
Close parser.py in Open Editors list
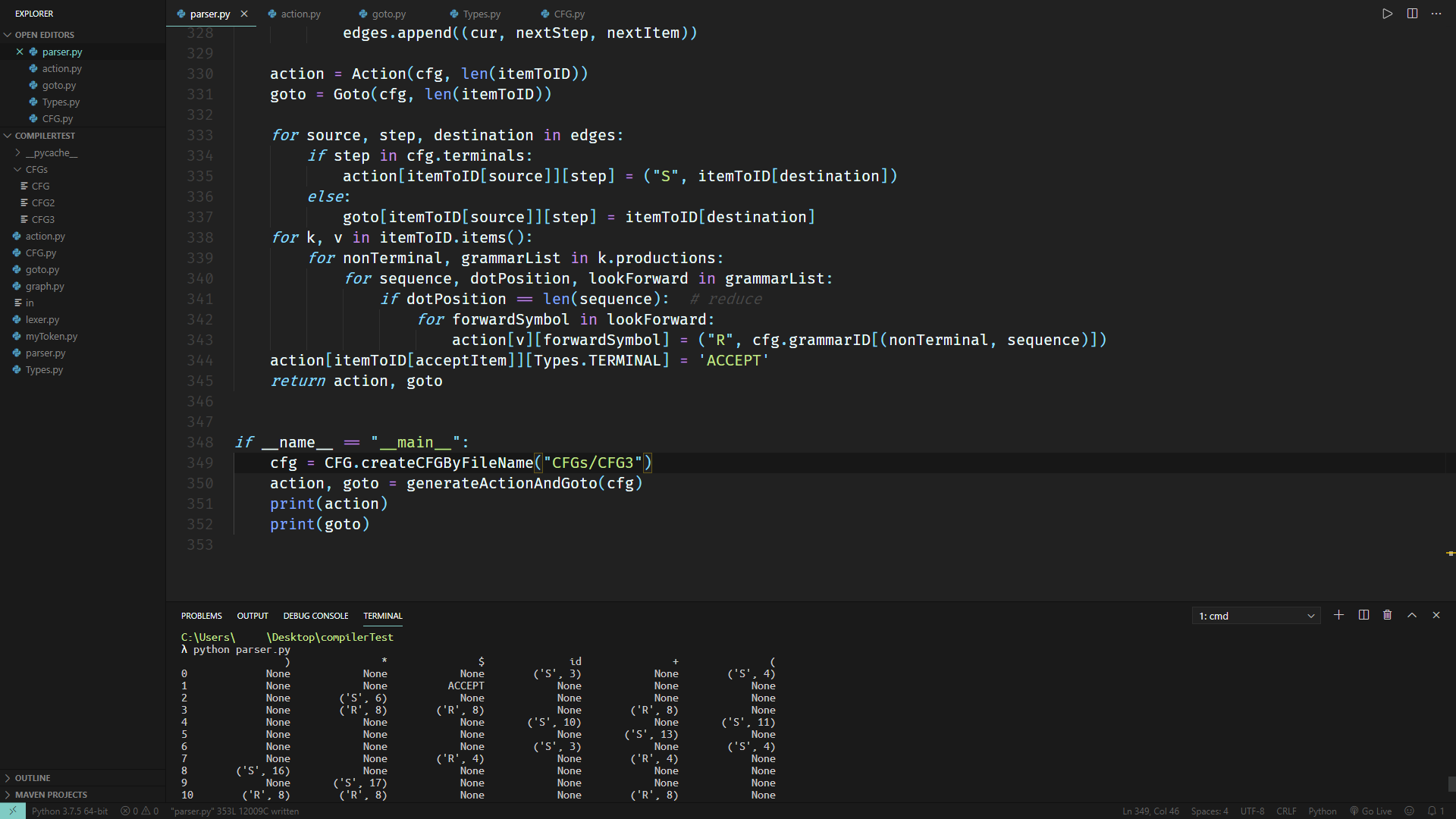click(20, 52)
